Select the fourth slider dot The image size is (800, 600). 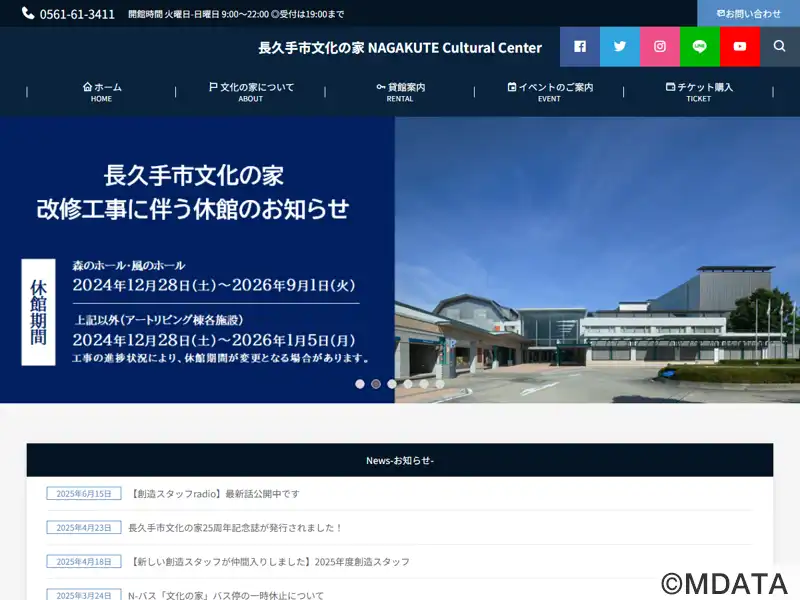pos(408,384)
